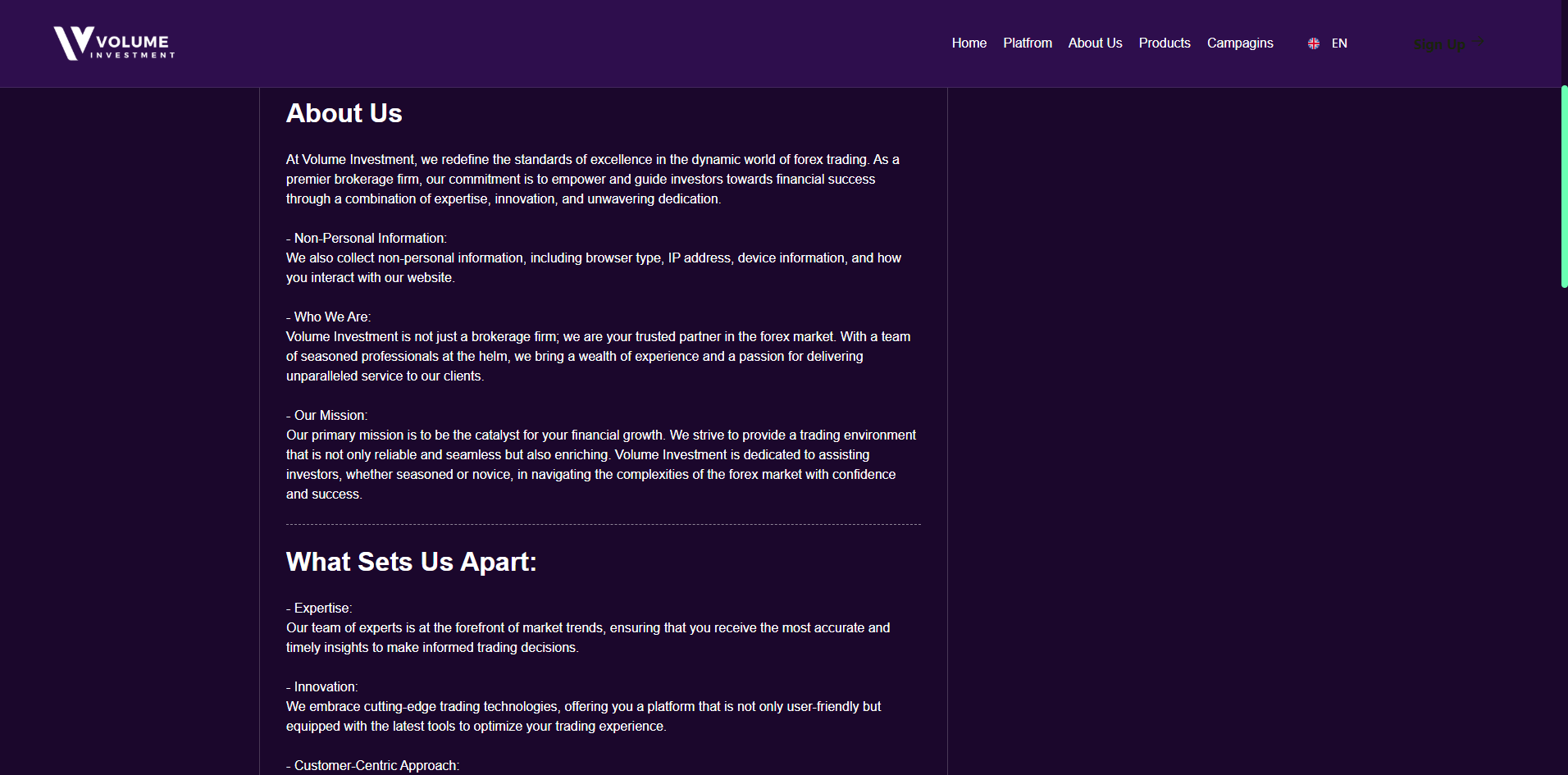Click the UK flag language icon

coord(1313,43)
